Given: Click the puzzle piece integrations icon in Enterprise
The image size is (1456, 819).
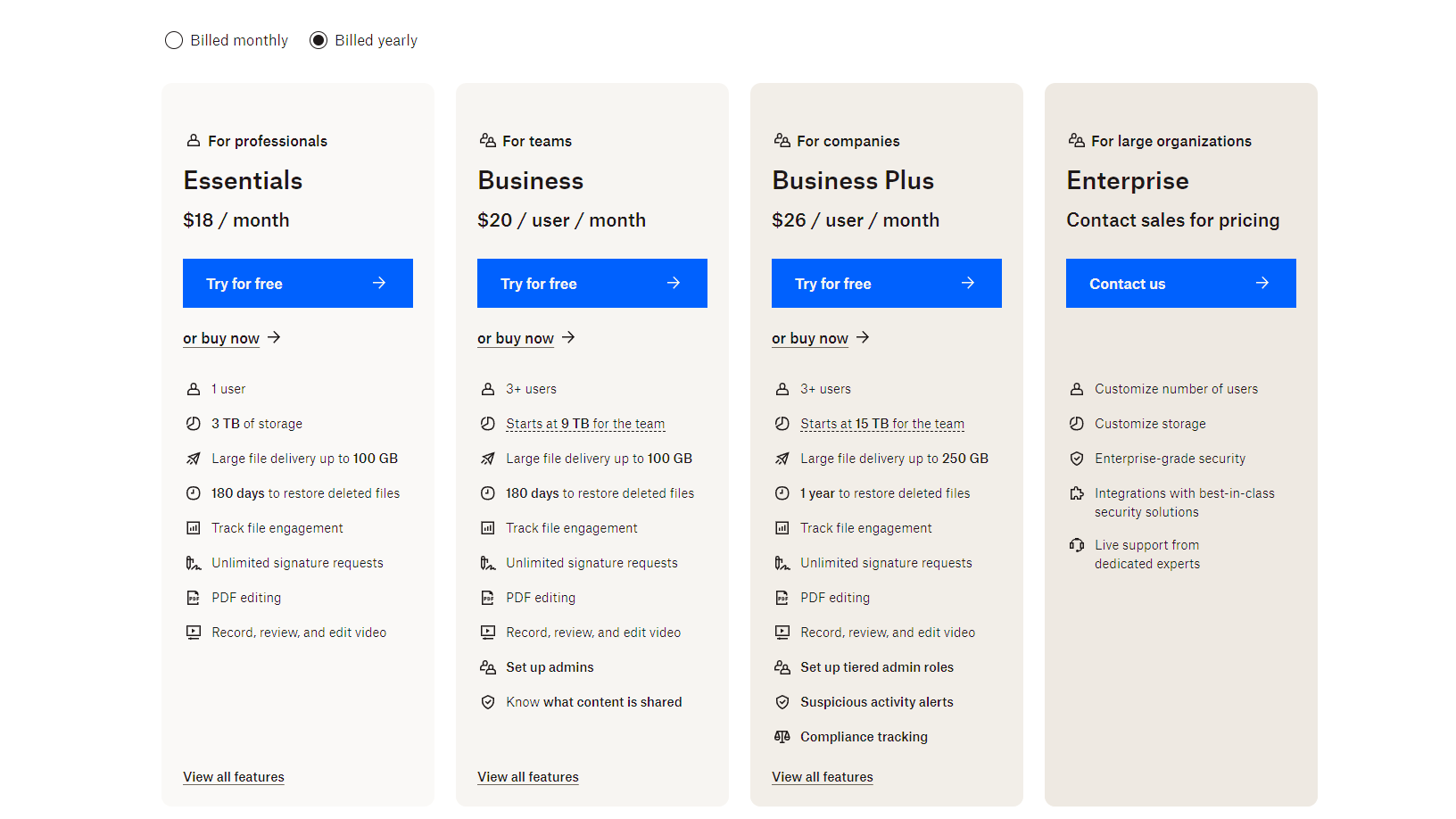Looking at the screenshot, I should pyautogui.click(x=1077, y=492).
